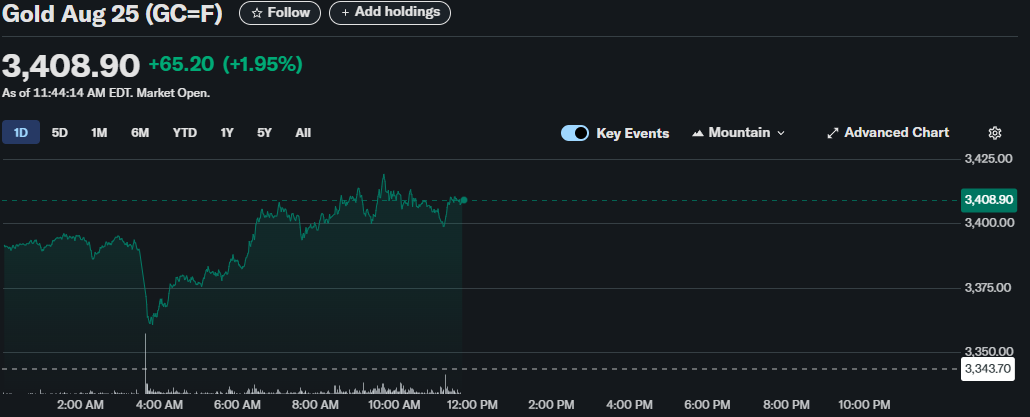The width and height of the screenshot is (1030, 417).
Task: Toggle the Key Events switch
Action: [x=575, y=133]
